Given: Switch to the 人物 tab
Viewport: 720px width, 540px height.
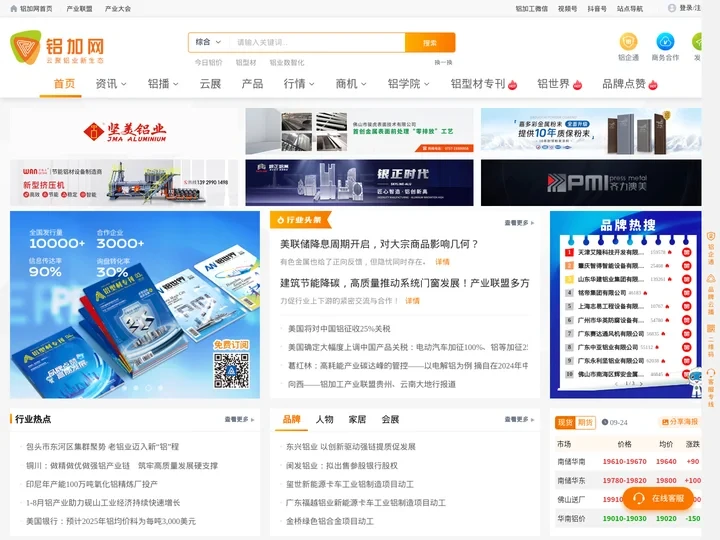Looking at the screenshot, I should (324, 419).
